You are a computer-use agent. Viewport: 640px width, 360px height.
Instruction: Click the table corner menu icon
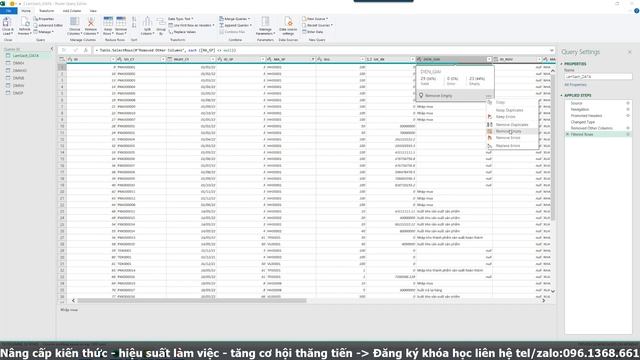62,60
